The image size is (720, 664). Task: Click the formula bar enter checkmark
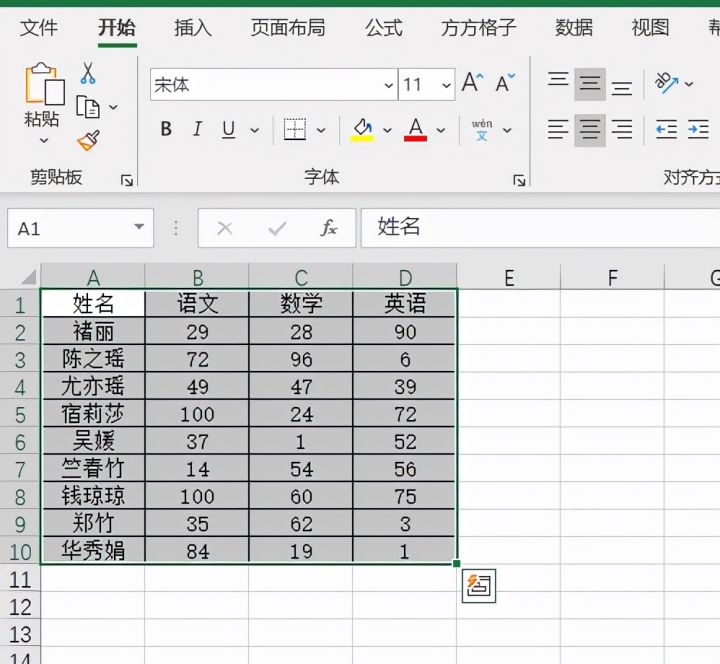[x=277, y=228]
